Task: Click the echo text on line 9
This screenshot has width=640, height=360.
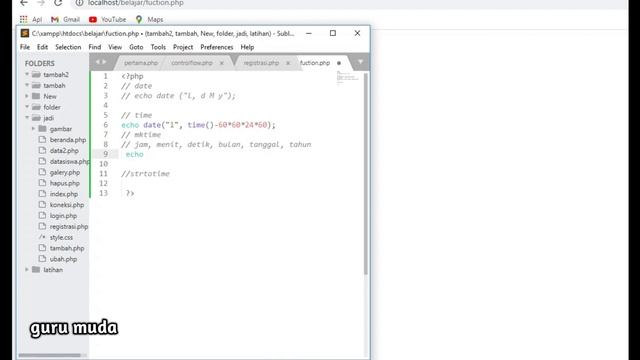Action: coord(135,154)
